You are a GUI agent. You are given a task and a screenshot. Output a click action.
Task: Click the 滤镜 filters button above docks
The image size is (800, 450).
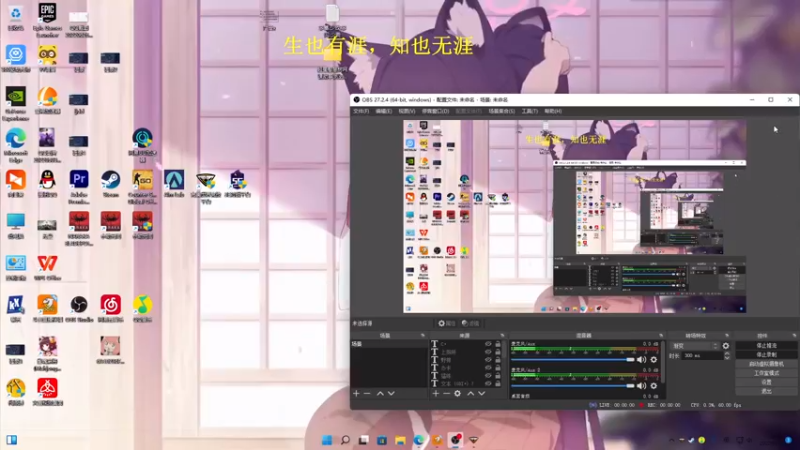tap(470, 323)
